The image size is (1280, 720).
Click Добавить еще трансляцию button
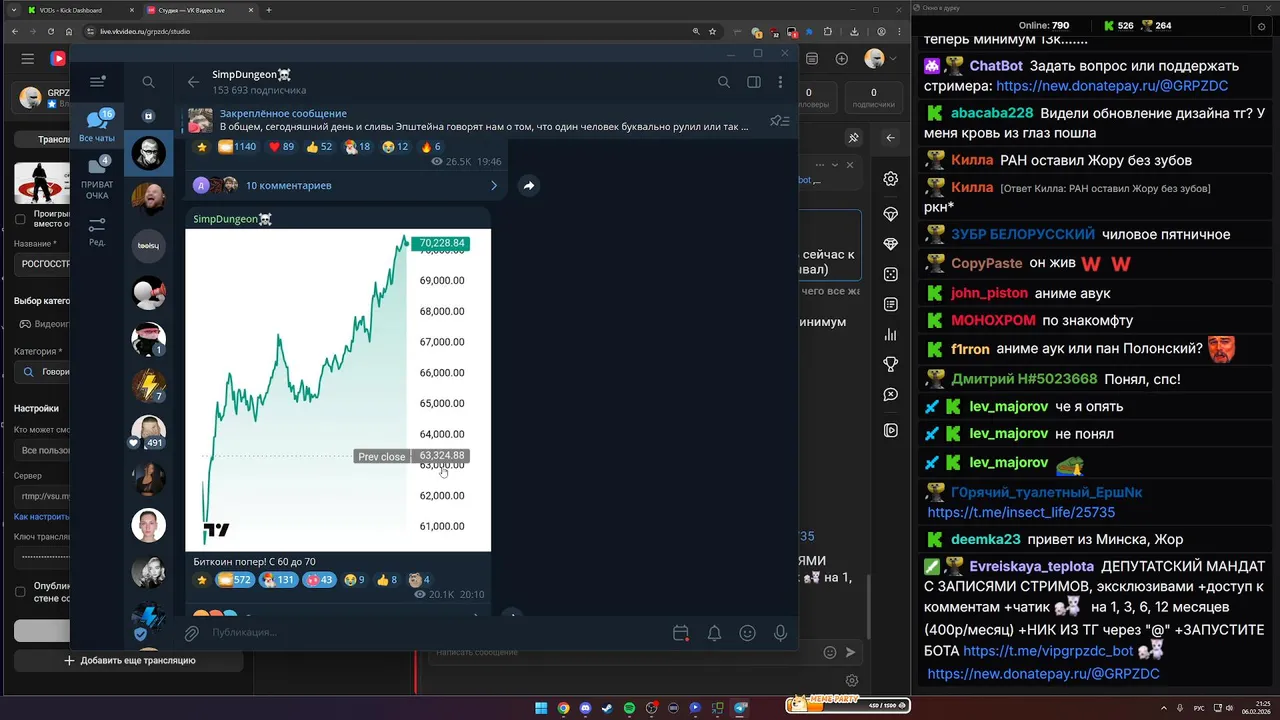pyautogui.click(x=129, y=660)
